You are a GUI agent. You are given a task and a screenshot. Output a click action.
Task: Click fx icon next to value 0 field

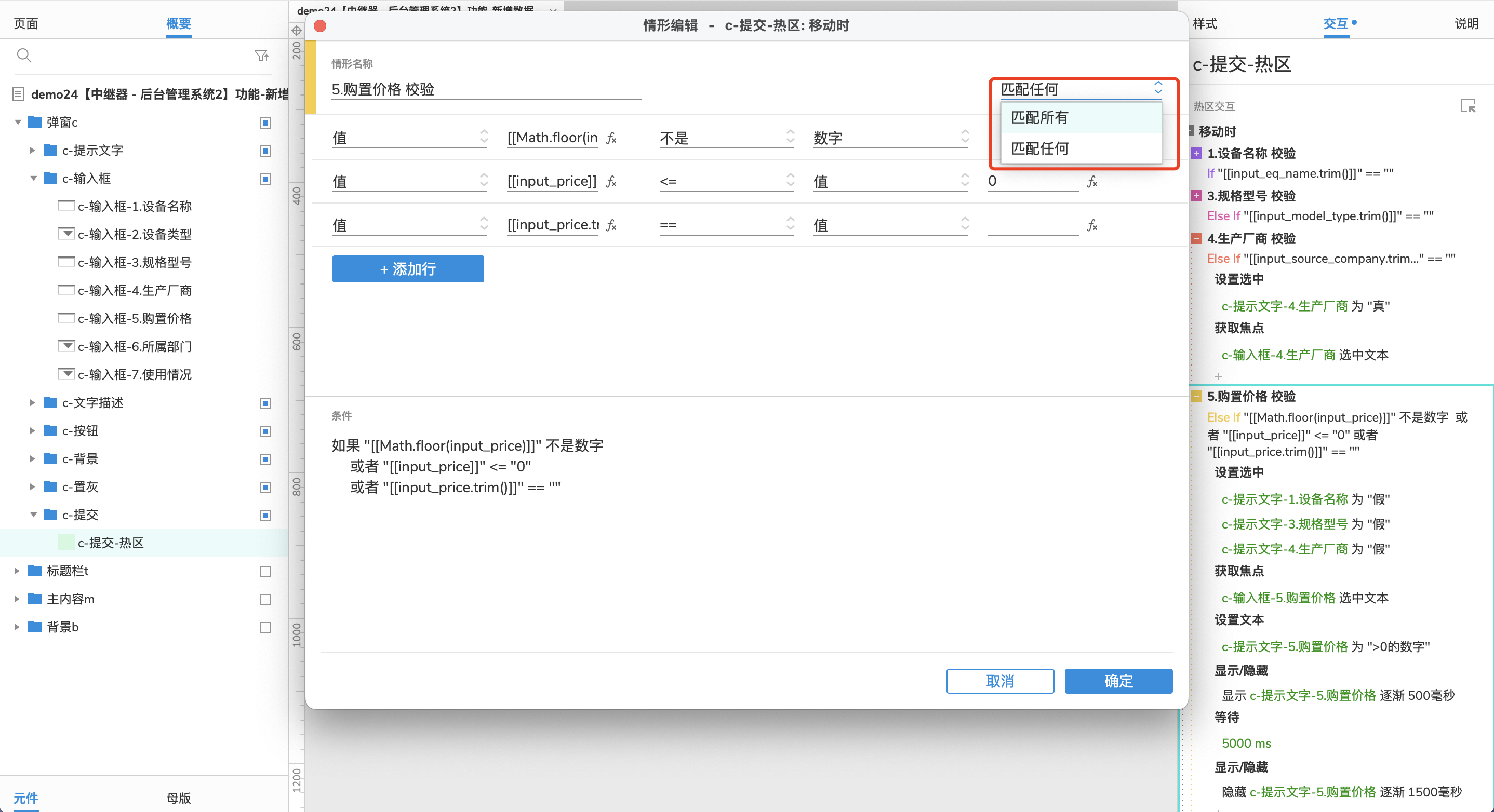1092,181
